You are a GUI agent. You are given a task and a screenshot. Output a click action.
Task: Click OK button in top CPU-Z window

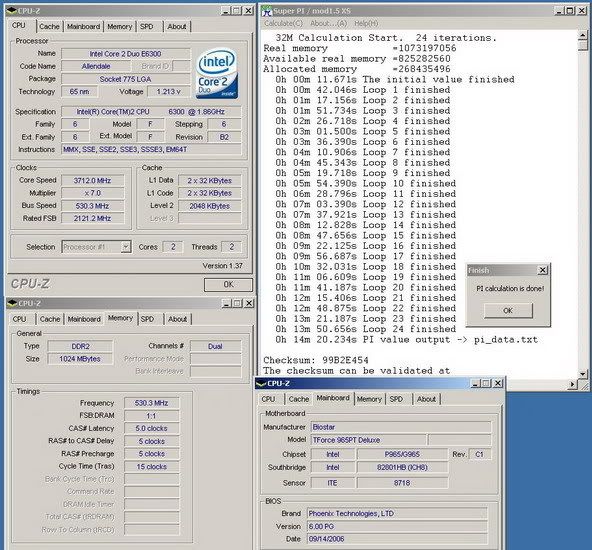coord(228,284)
